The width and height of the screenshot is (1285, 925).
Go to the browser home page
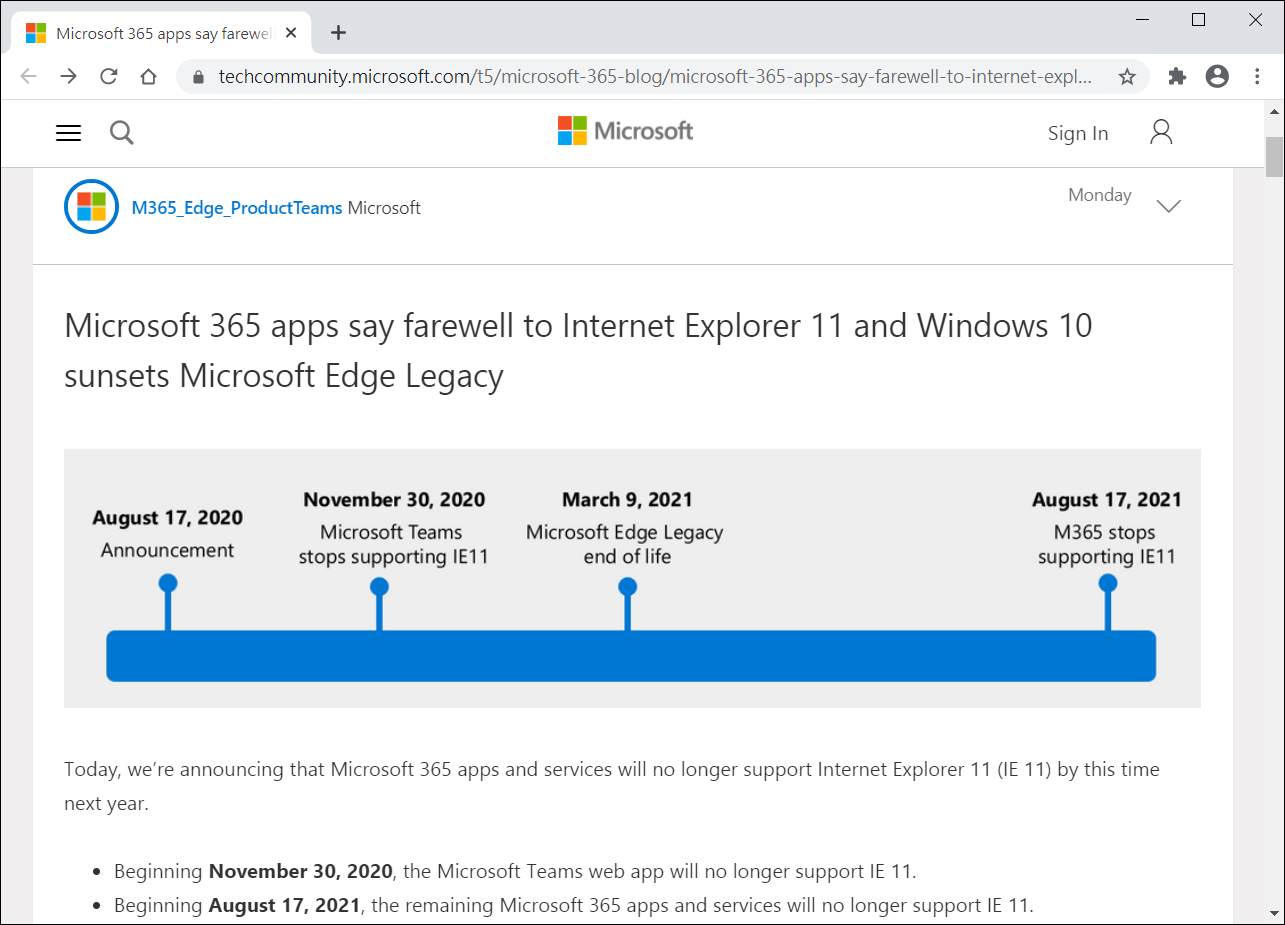point(148,77)
